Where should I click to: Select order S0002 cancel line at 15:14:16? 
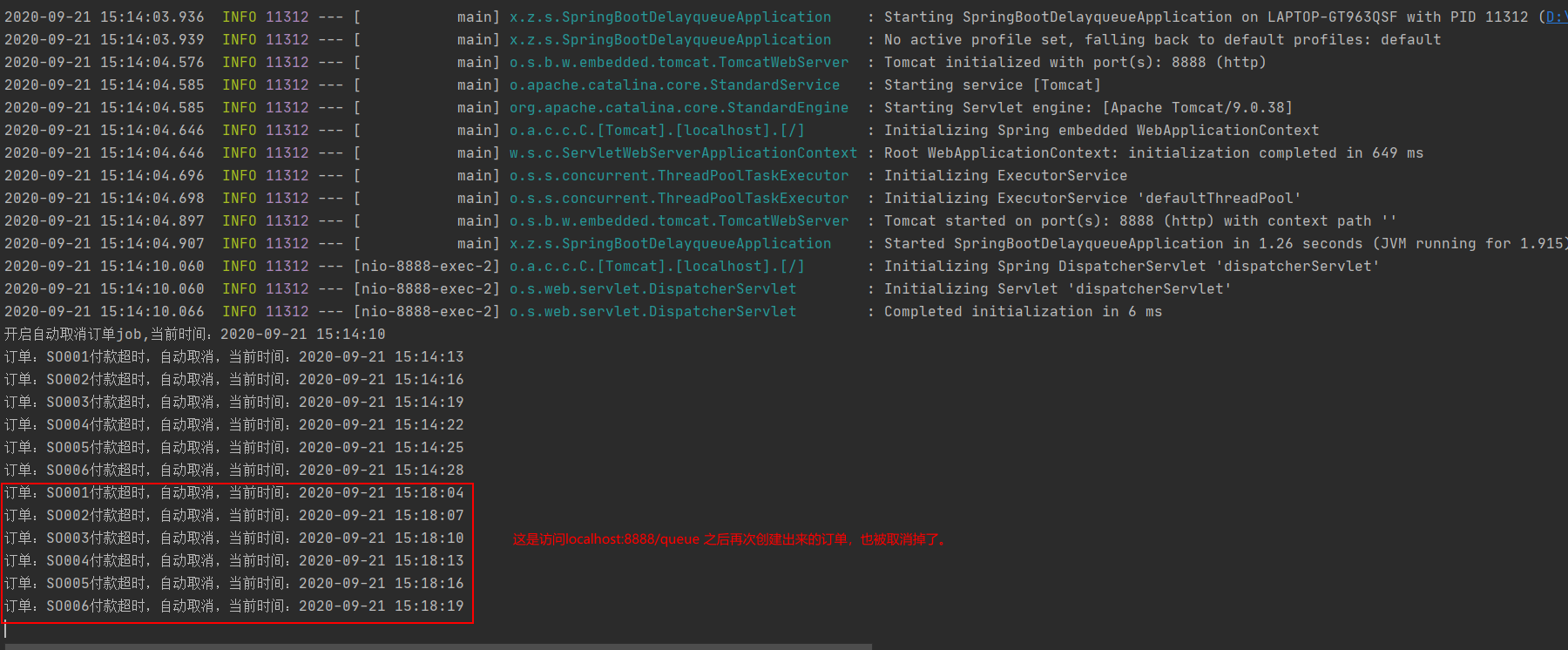tap(234, 380)
